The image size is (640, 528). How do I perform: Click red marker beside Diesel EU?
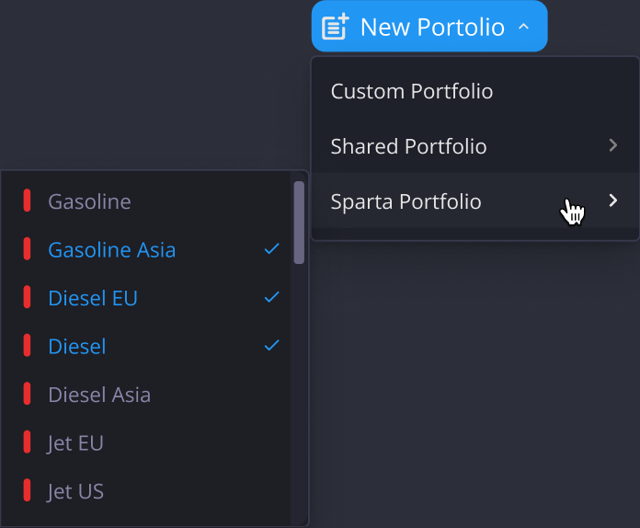click(x=27, y=297)
